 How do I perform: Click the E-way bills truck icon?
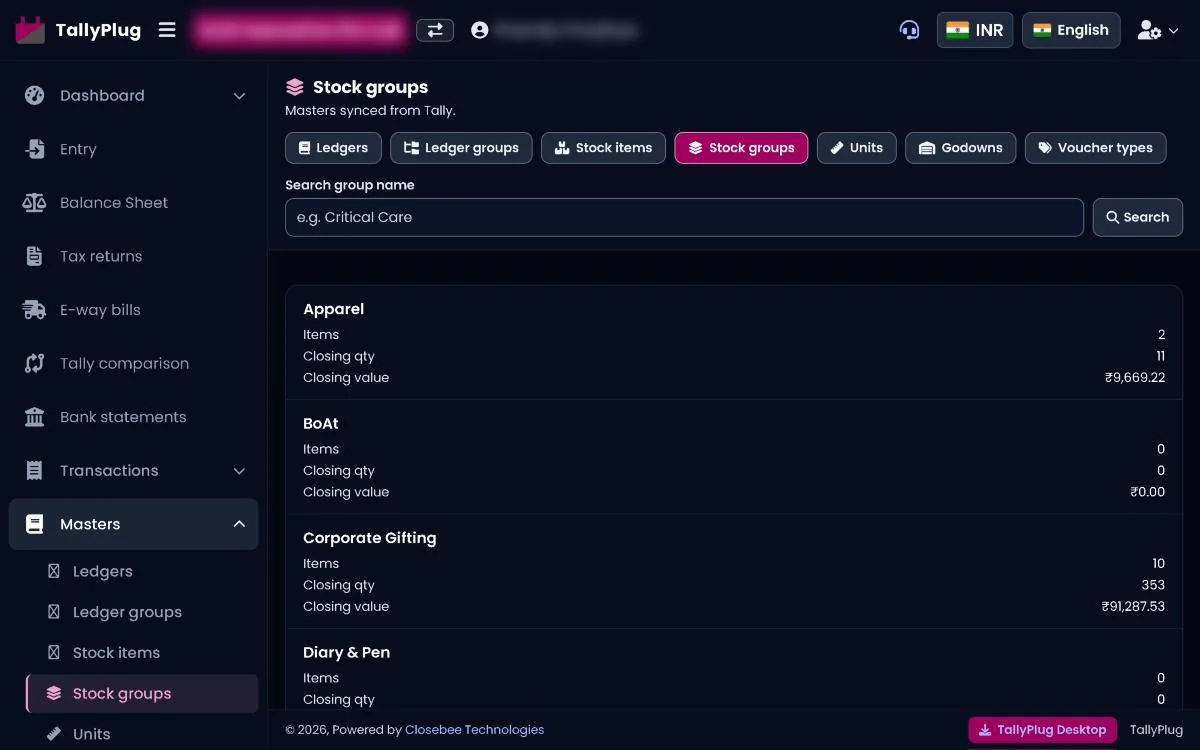pyautogui.click(x=35, y=310)
